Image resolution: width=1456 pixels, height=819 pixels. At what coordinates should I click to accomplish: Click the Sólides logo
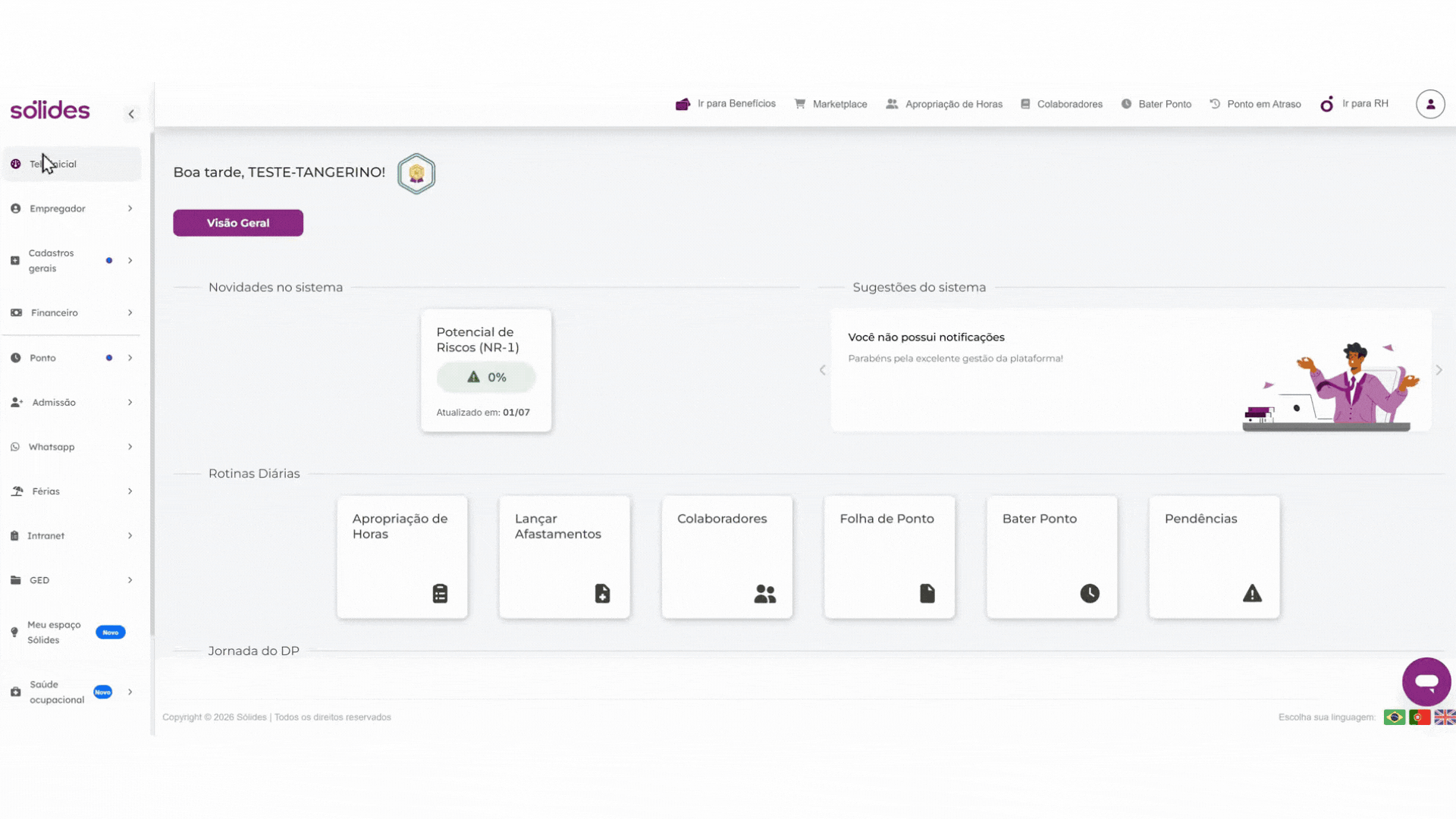(50, 110)
